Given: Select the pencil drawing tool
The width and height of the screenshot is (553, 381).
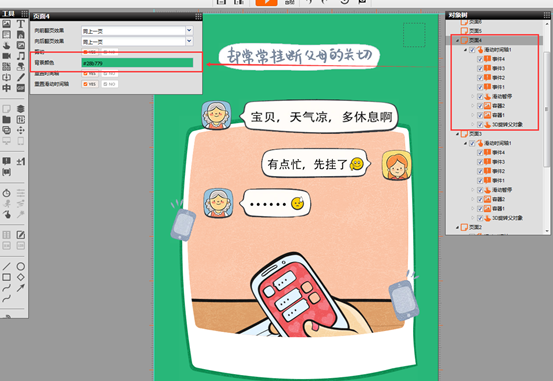Looking at the screenshot, I should tap(21, 77).
